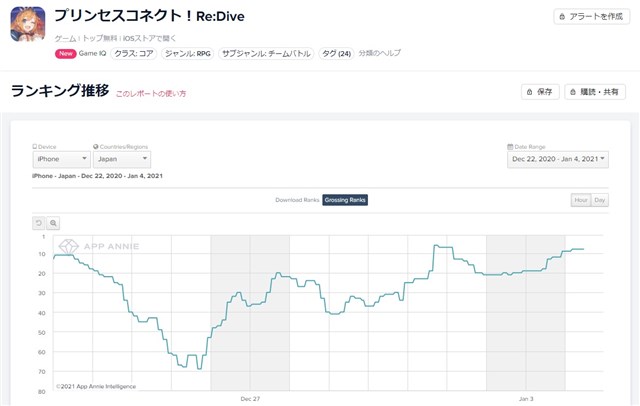
Task: Click the 購読・共有 button
Action: 595,92
